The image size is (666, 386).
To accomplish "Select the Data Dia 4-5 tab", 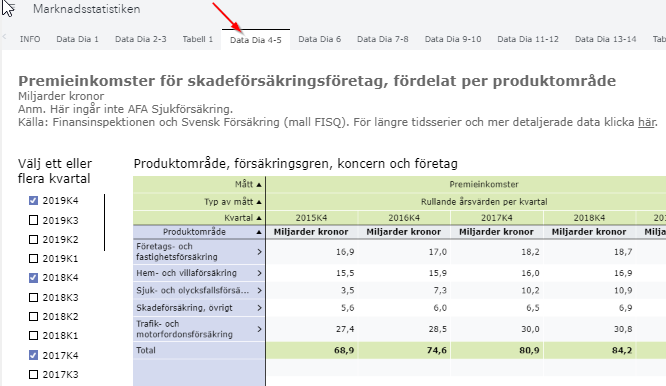I will coord(256,40).
